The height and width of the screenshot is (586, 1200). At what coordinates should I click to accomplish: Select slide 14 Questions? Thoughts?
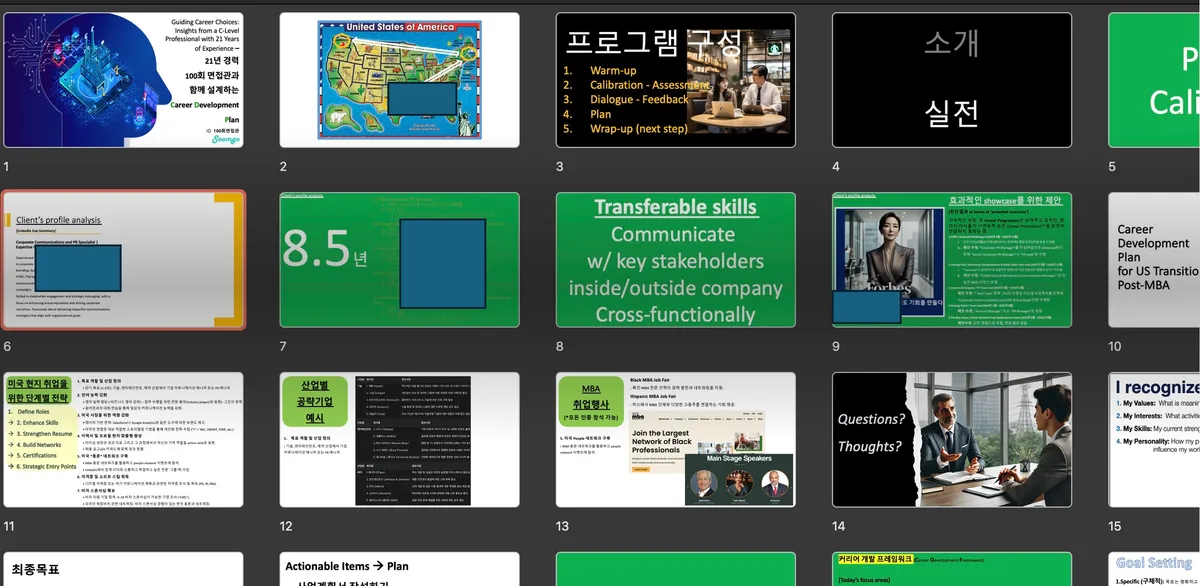(x=952, y=440)
